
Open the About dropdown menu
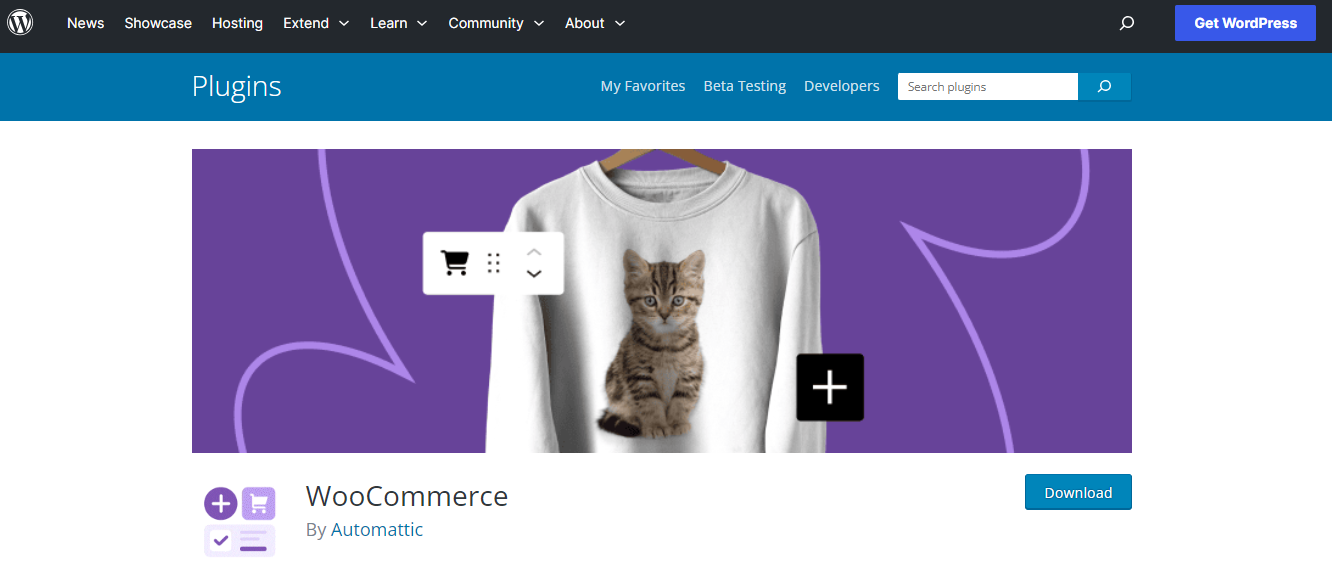click(595, 23)
